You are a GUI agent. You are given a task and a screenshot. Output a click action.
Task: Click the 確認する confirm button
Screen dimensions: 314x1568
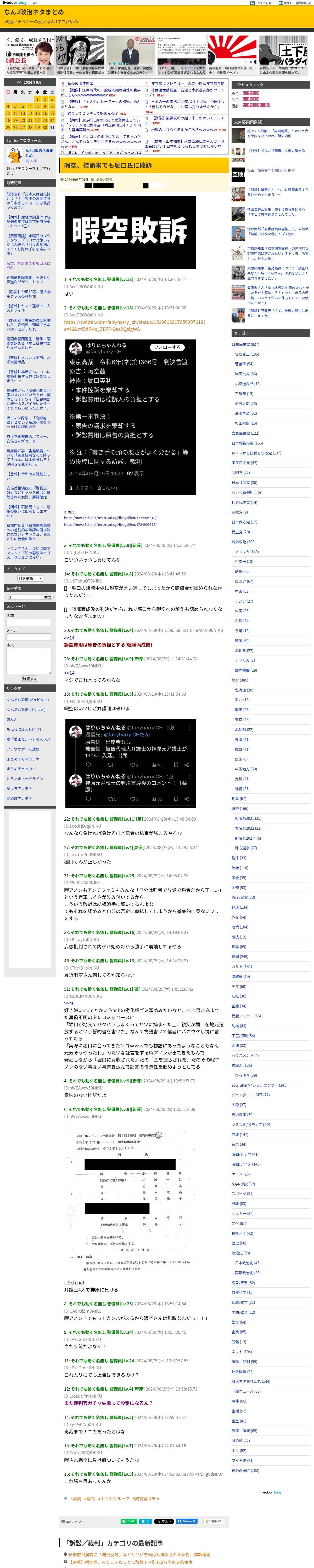pos(30,679)
